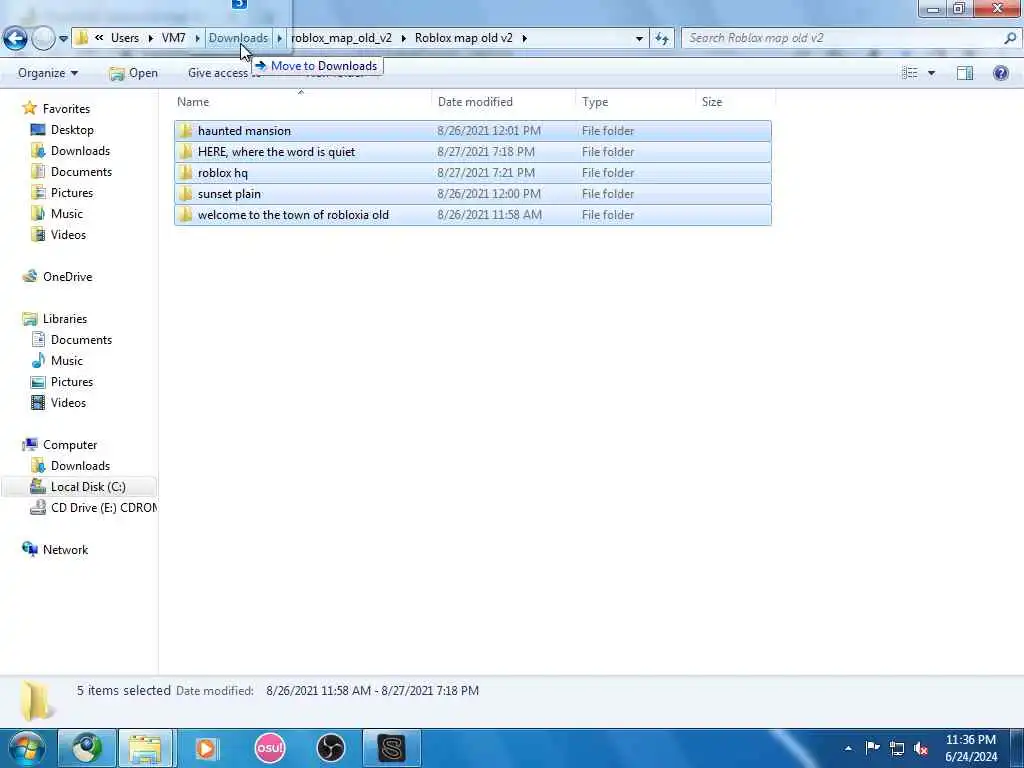Select the HERE, where the word is quiet folder
1024x768 pixels.
(x=472, y=152)
